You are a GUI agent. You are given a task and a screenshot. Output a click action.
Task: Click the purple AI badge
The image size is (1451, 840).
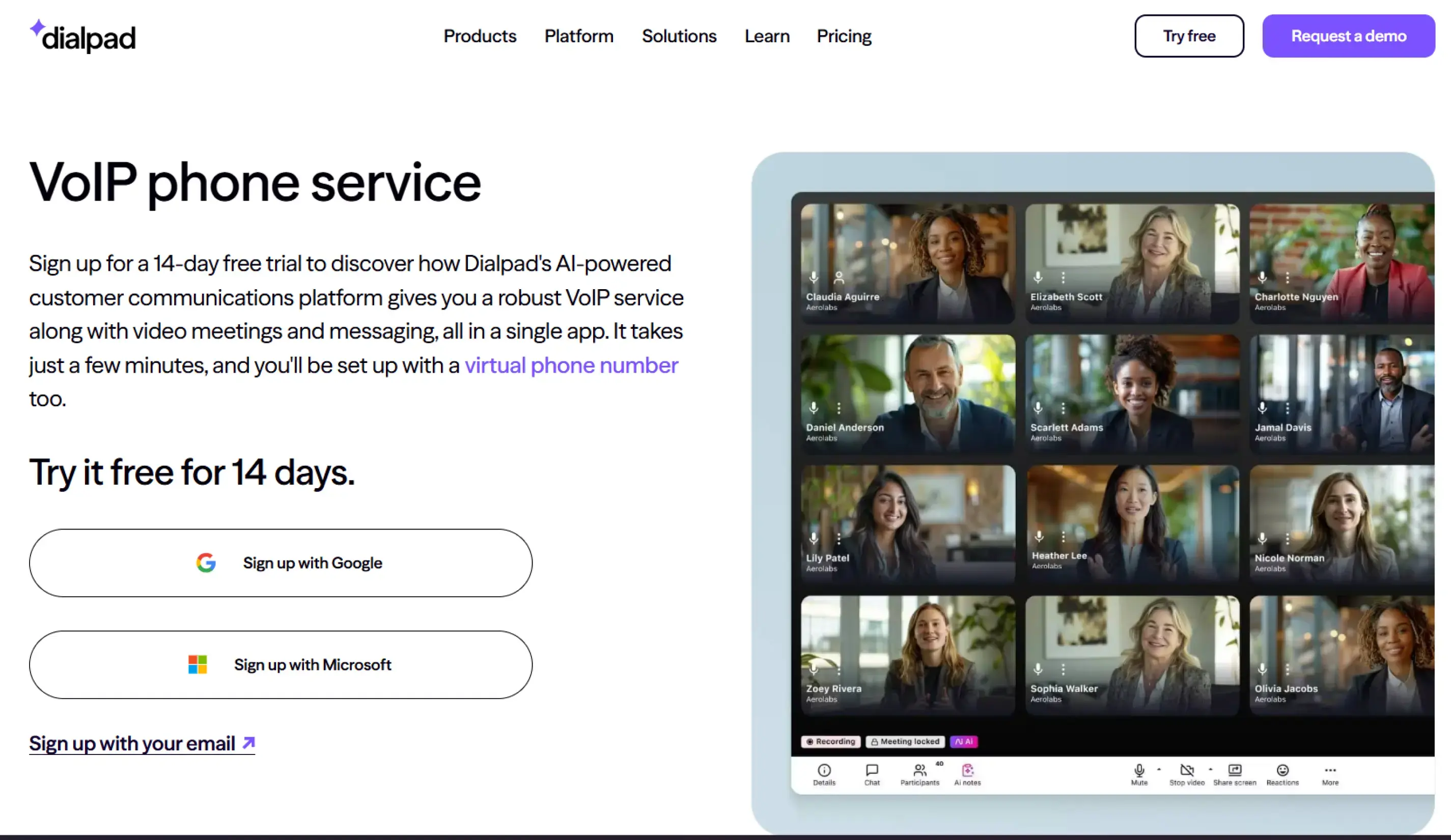pos(963,742)
